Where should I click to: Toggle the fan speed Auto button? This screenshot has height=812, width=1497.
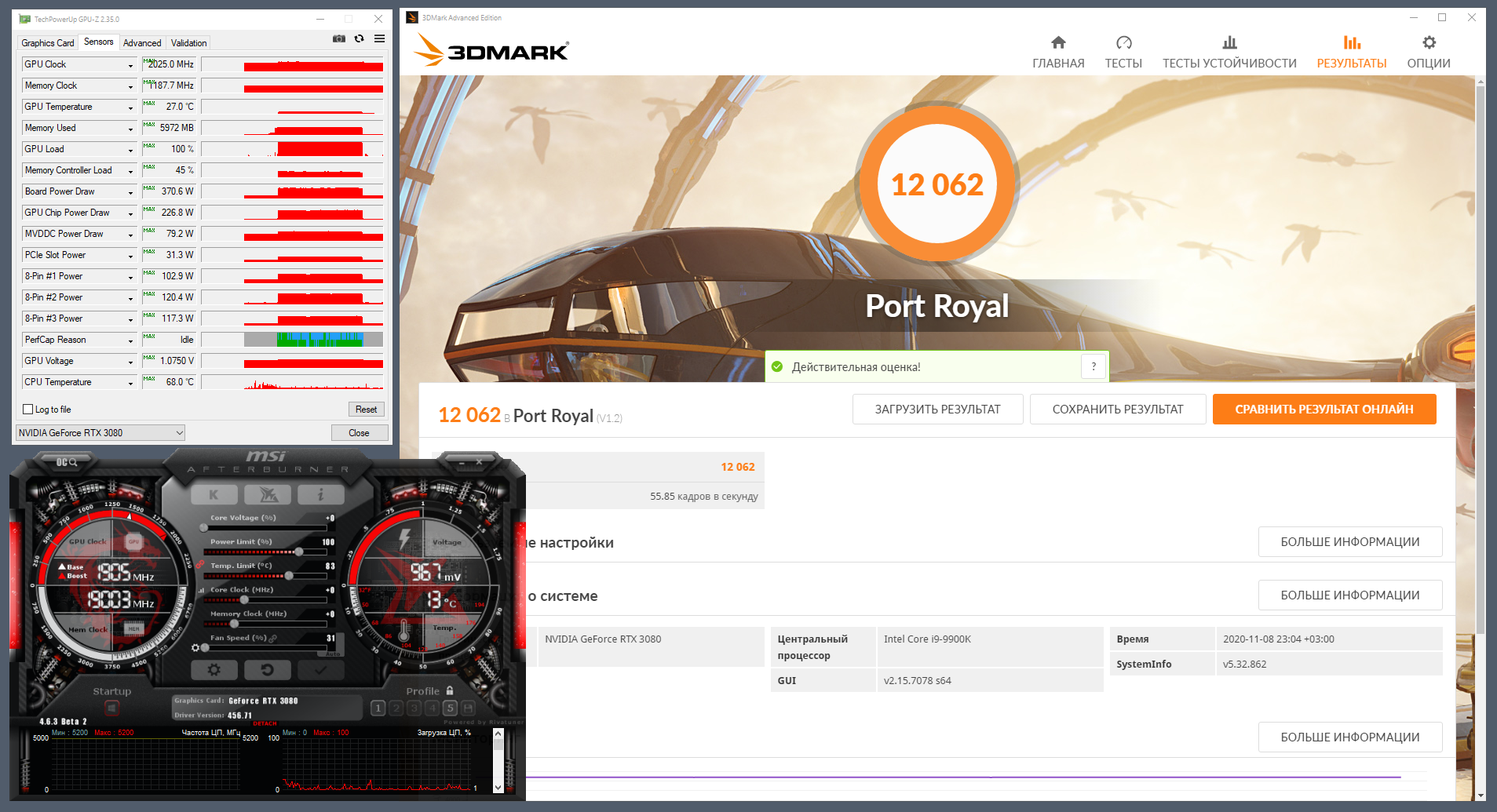[x=334, y=654]
